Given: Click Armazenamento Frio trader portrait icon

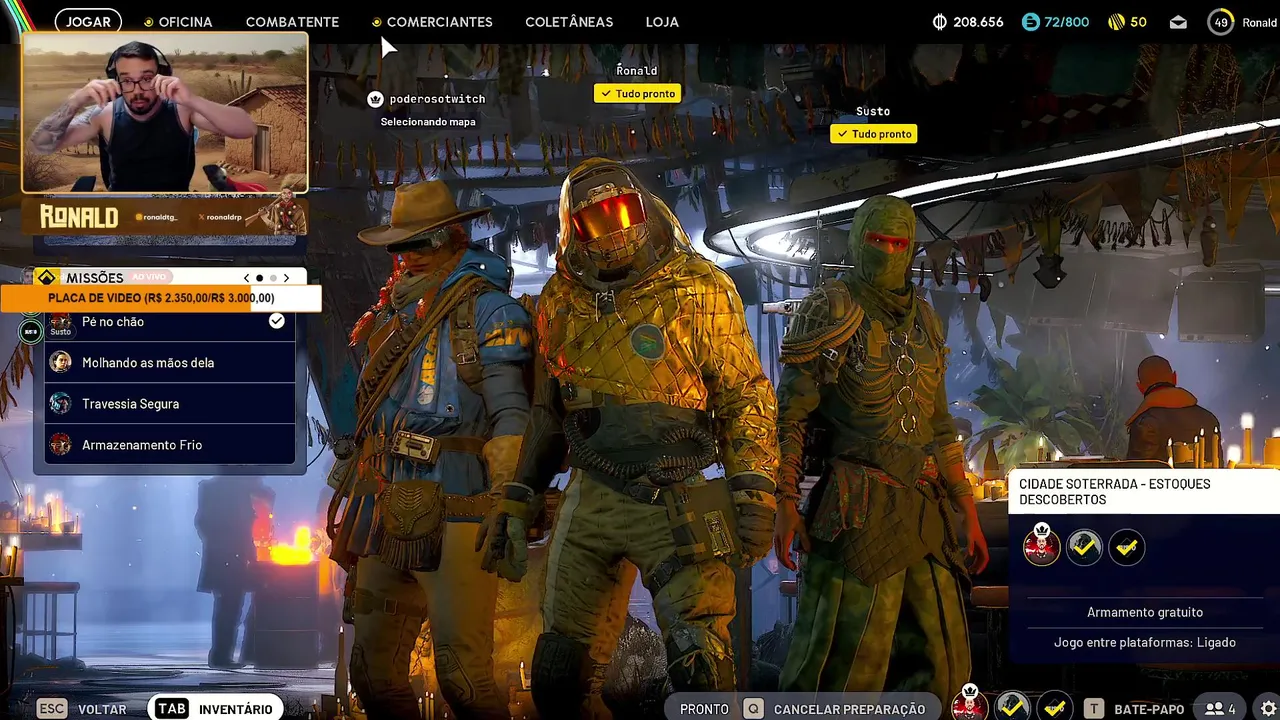Looking at the screenshot, I should (x=61, y=445).
